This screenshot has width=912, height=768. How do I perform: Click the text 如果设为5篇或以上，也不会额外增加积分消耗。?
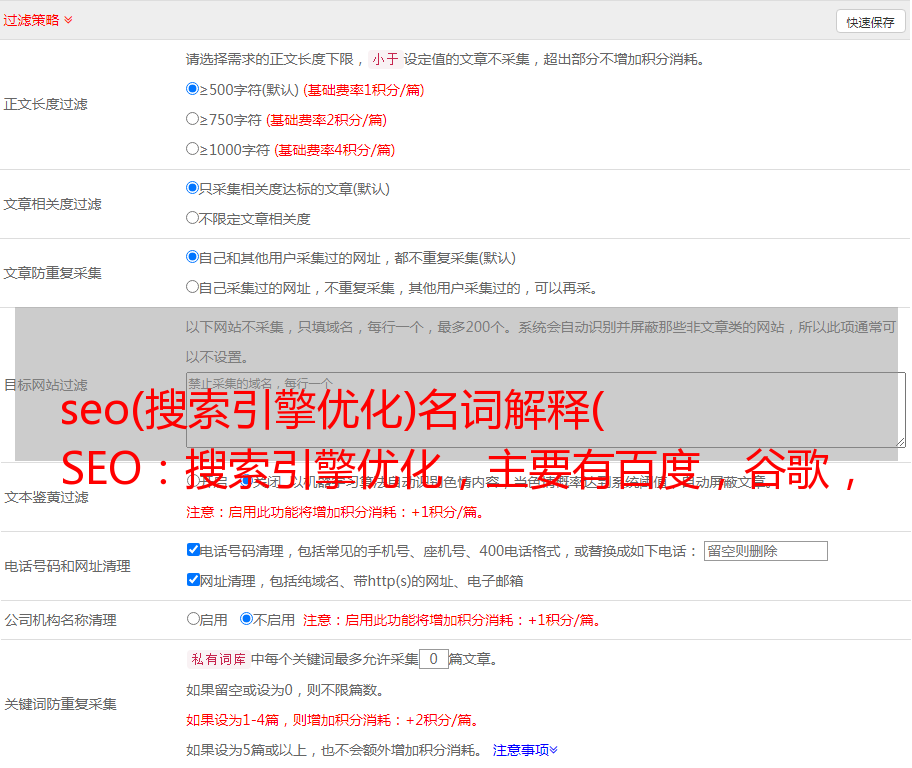tap(334, 751)
